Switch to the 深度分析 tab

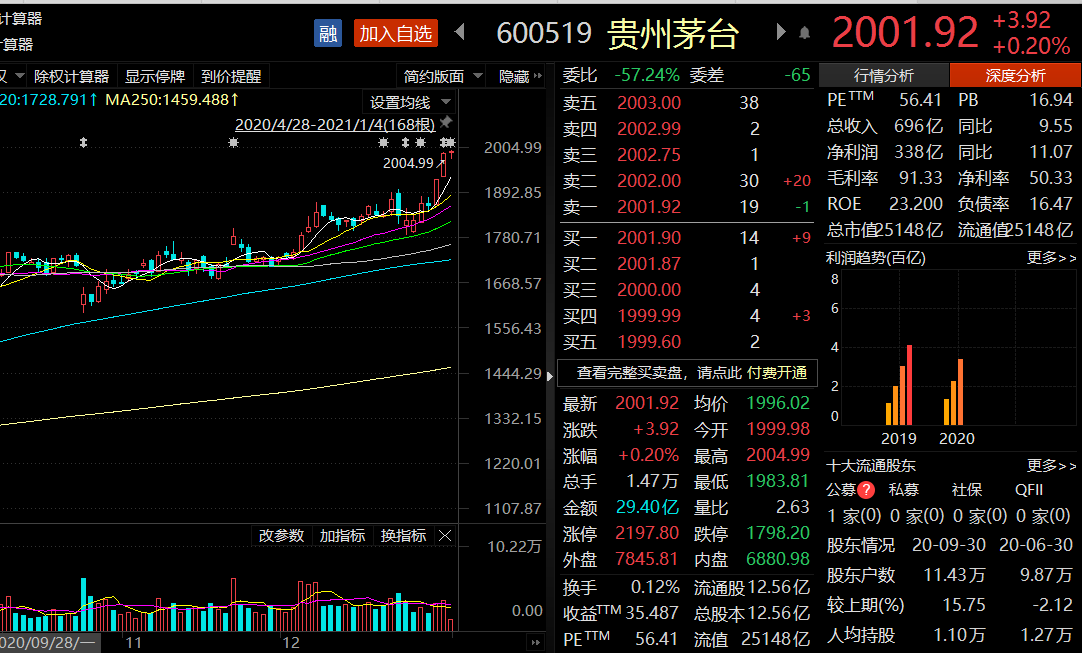tap(1015, 75)
